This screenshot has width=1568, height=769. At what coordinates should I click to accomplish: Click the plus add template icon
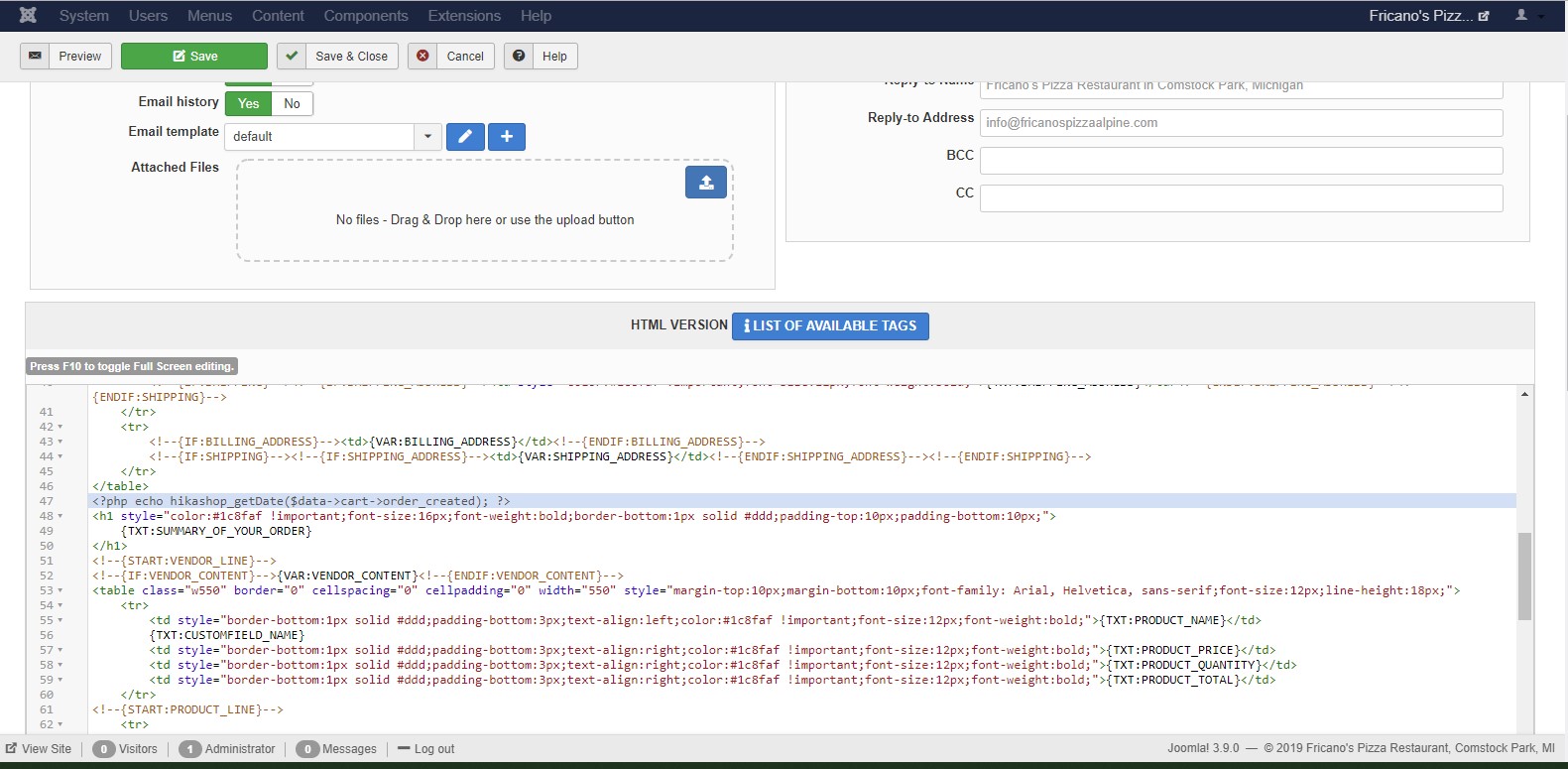point(507,137)
